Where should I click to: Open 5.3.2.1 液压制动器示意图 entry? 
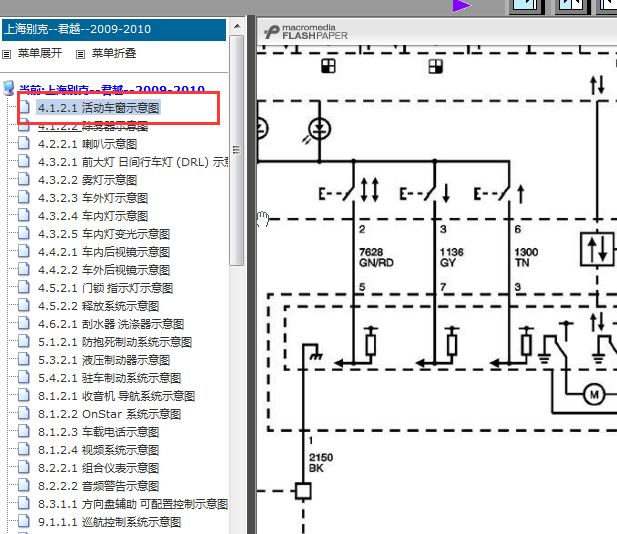coord(104,360)
